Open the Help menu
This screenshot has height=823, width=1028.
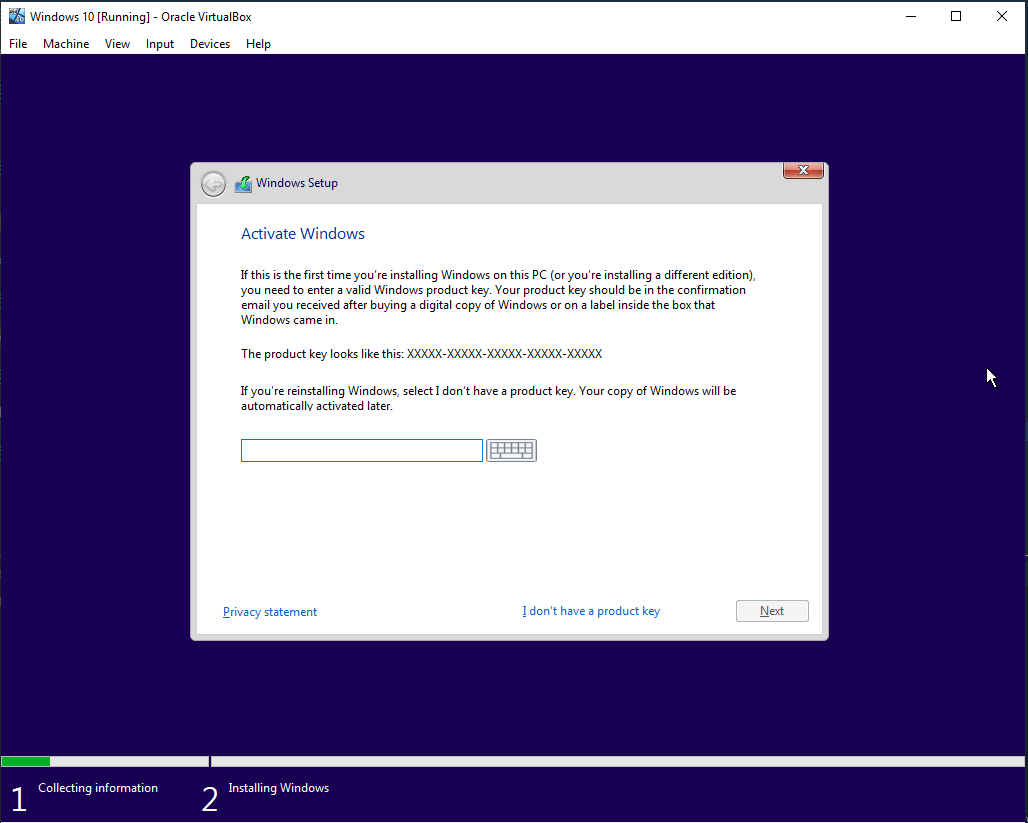[x=258, y=44]
